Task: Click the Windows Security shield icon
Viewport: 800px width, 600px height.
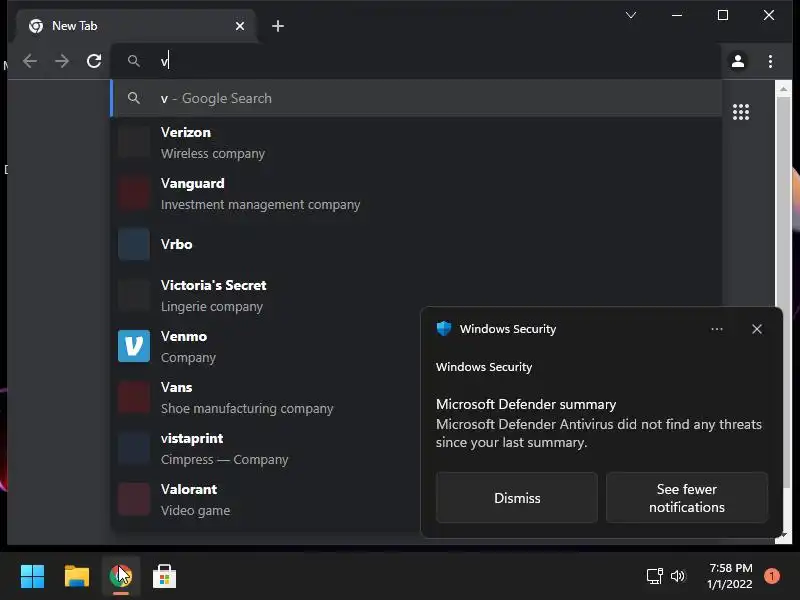Action: (x=444, y=329)
